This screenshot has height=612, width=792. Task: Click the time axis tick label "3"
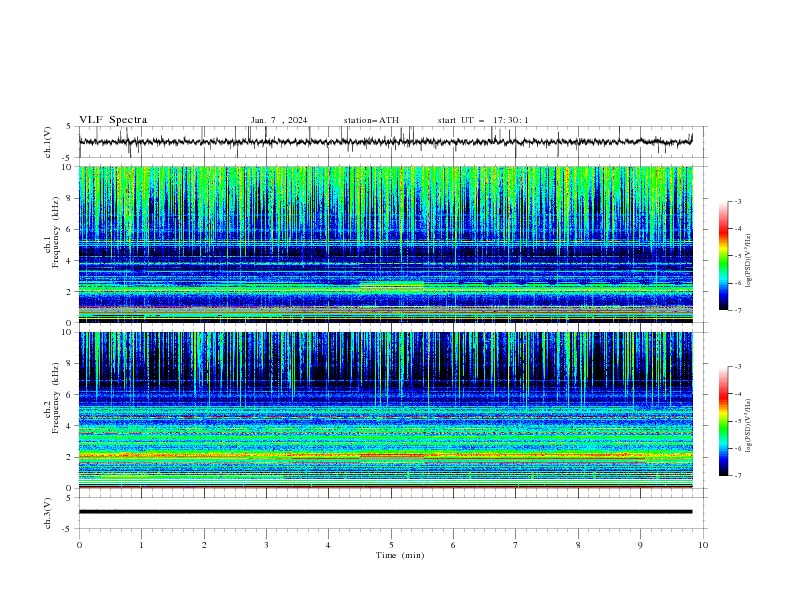pos(266,545)
